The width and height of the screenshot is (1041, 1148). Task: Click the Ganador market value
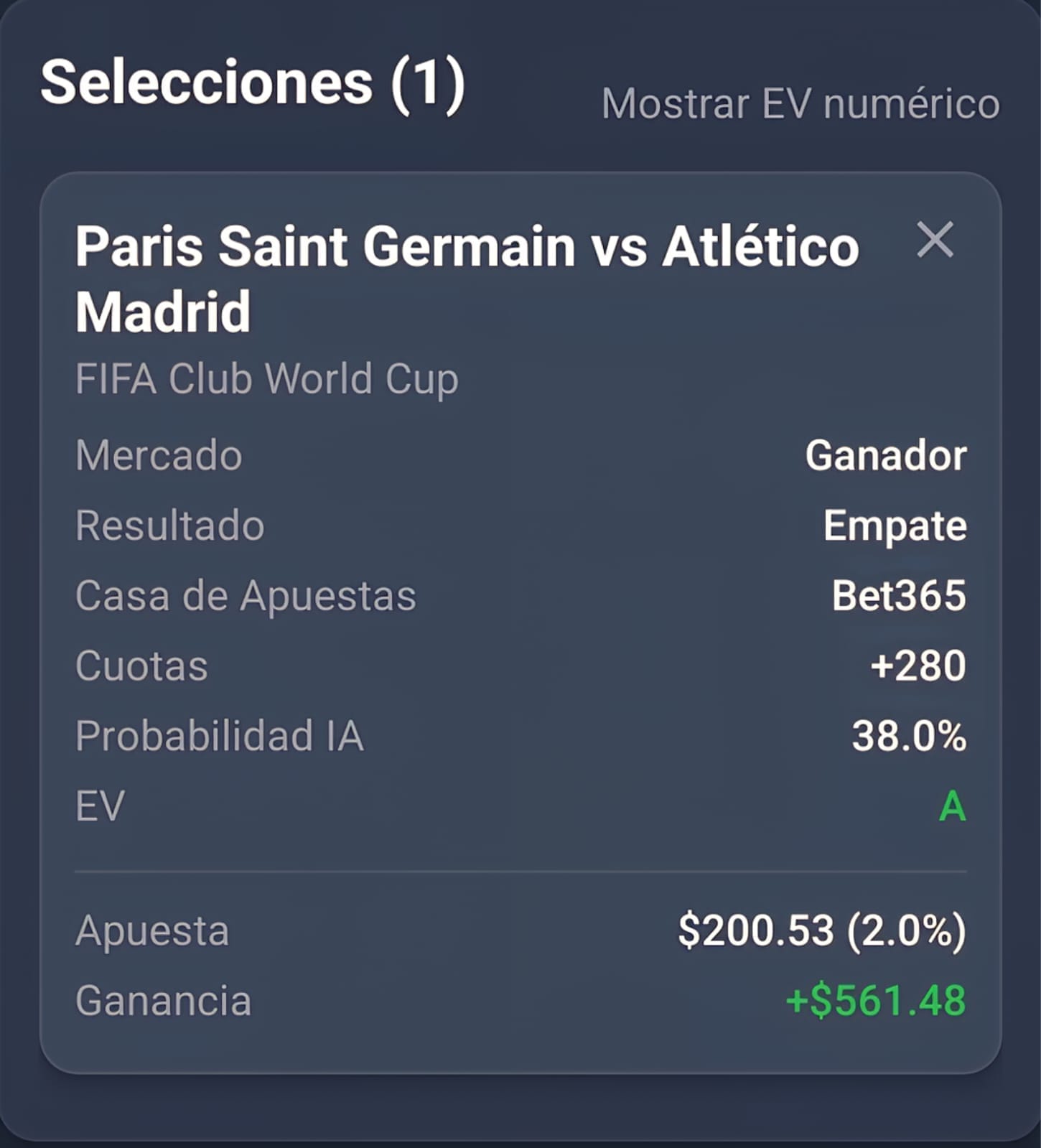pos(886,455)
